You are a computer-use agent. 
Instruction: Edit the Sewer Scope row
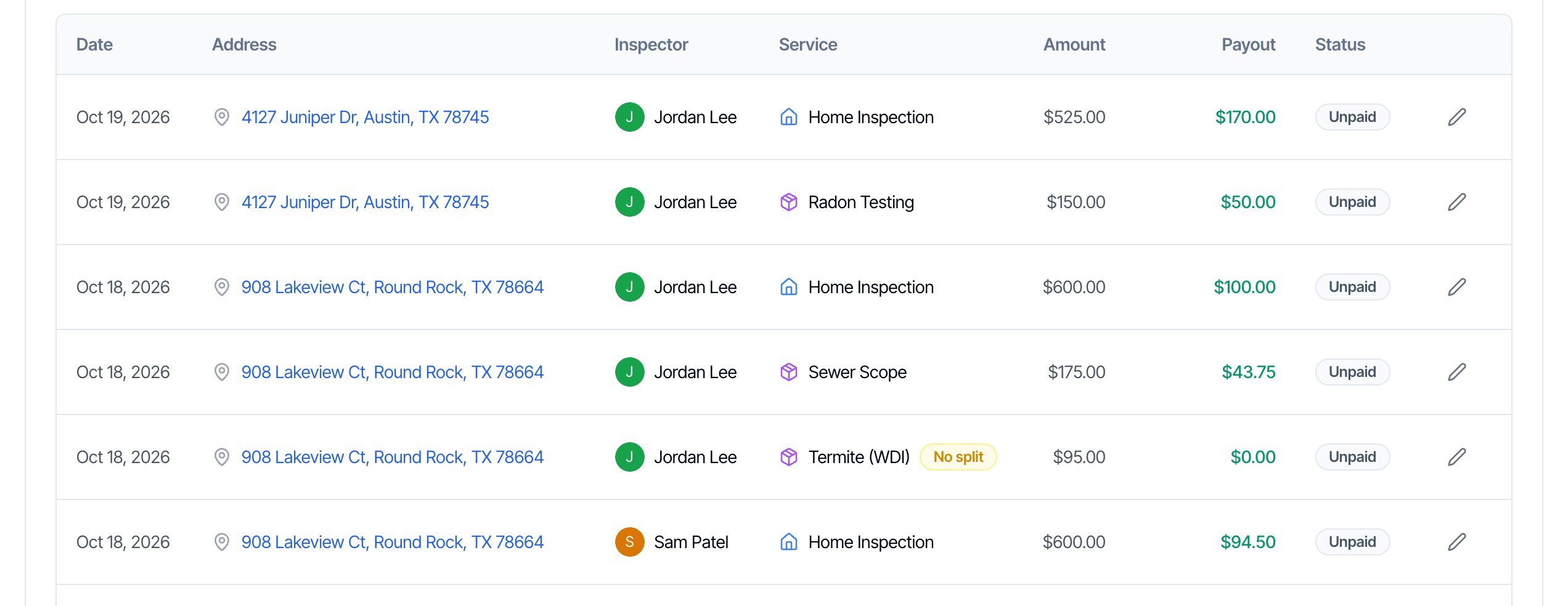click(x=1456, y=372)
